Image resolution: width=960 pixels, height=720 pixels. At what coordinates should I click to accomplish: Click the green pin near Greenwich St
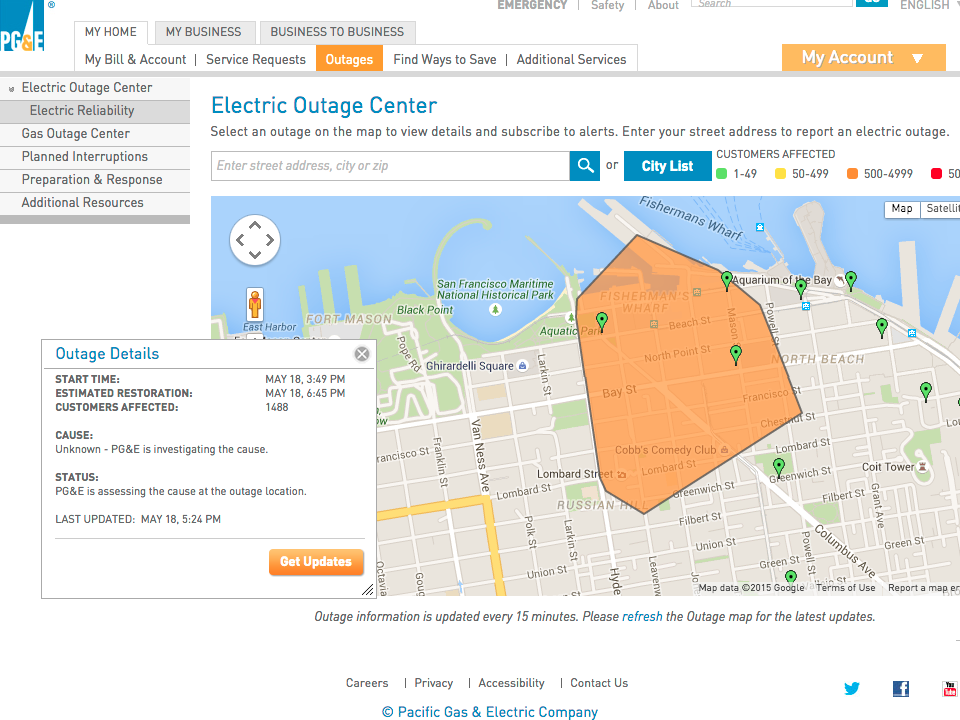click(x=779, y=467)
